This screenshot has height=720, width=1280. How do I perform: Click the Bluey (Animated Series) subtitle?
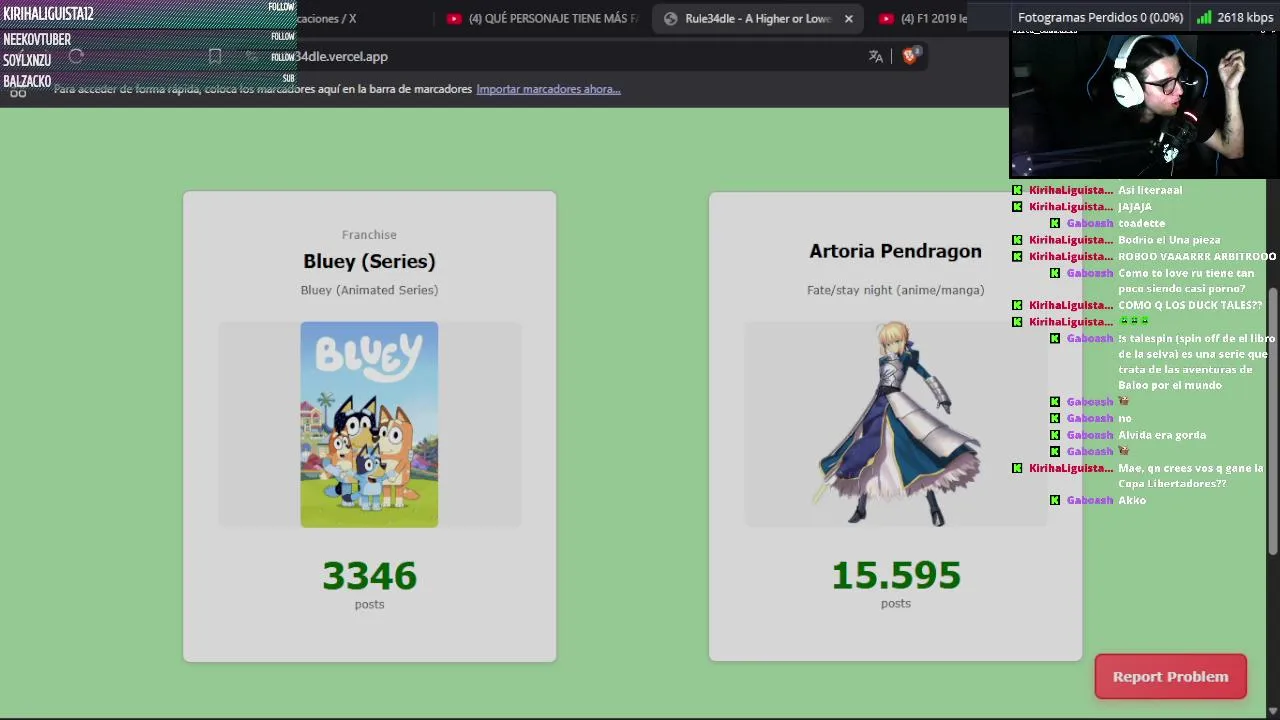pyautogui.click(x=369, y=290)
